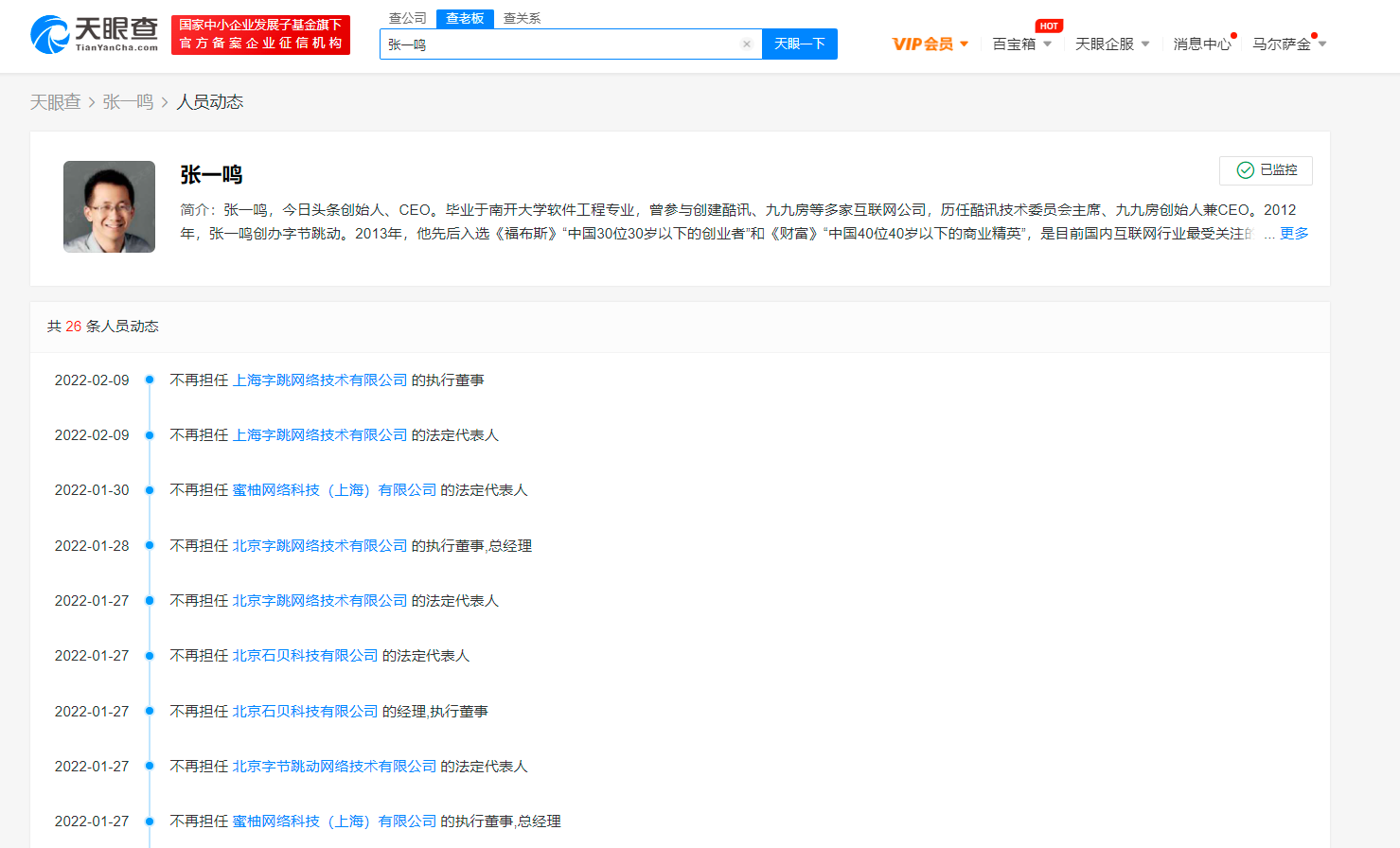
Task: Click the timeline dot for 2022-02-09 执行董事
Action: [x=150, y=380]
